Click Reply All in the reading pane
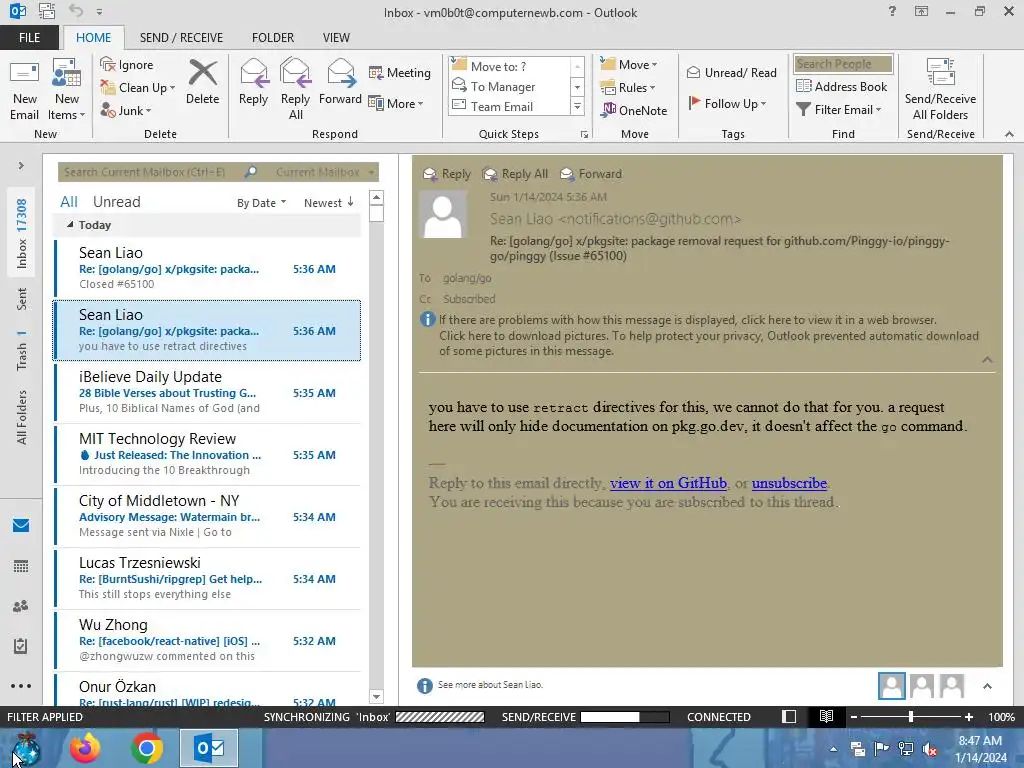The height and width of the screenshot is (768, 1024). 515,174
